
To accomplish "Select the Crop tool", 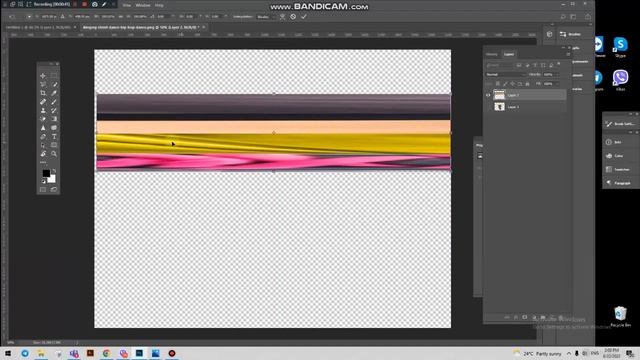I will (43, 93).
